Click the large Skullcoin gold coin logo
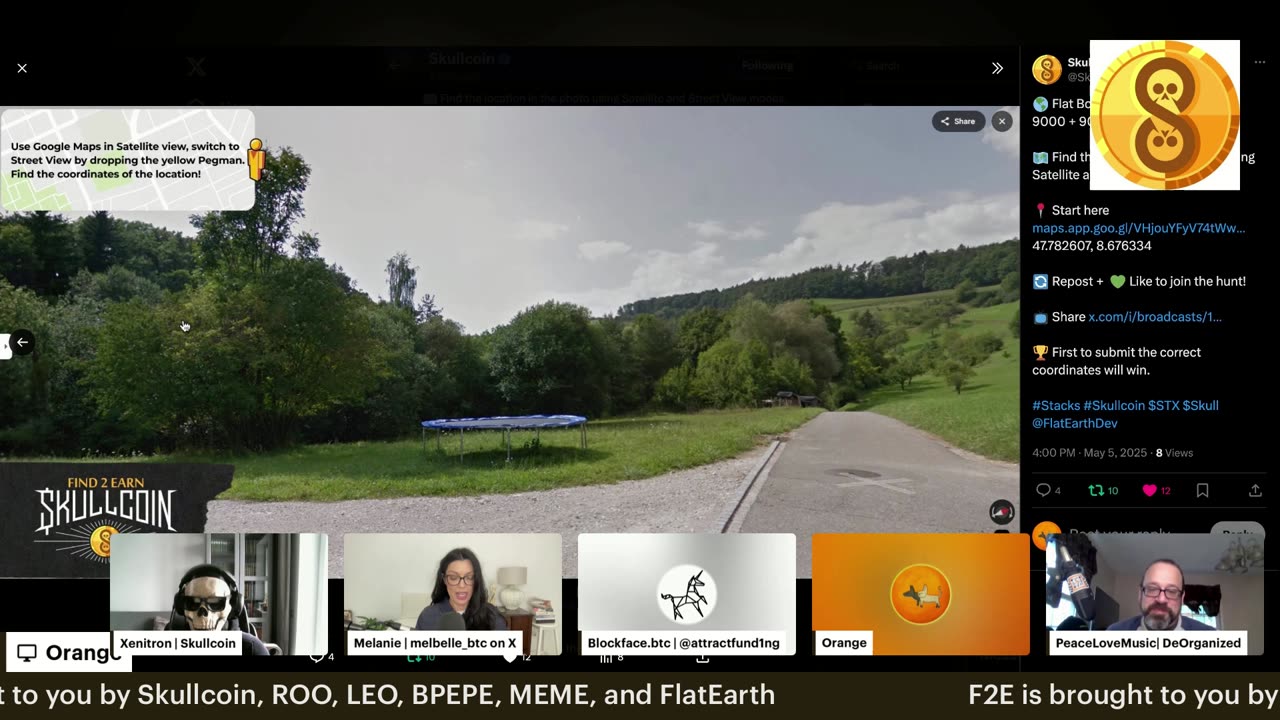 (x=1164, y=115)
